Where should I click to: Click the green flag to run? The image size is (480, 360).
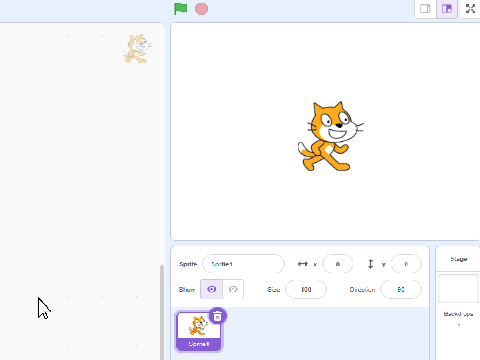click(181, 9)
